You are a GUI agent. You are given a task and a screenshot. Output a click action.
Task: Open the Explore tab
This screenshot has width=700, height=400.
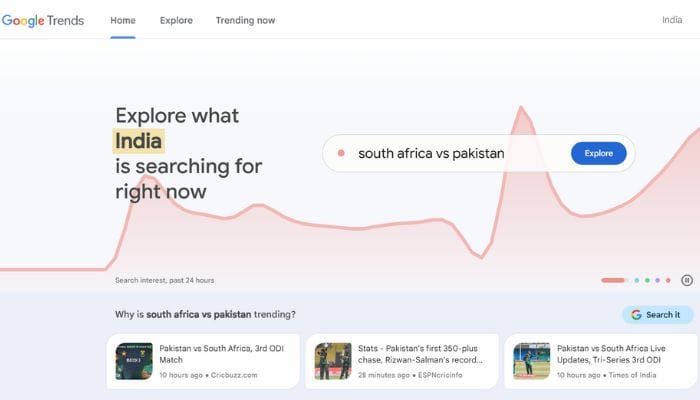click(176, 21)
